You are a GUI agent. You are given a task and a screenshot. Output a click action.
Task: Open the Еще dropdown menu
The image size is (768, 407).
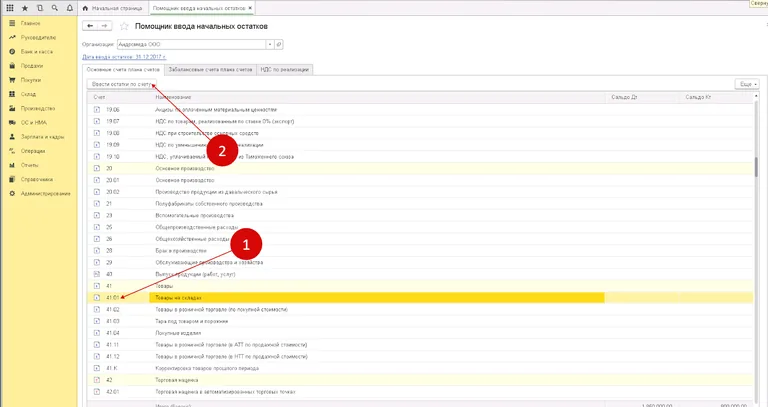coord(746,85)
